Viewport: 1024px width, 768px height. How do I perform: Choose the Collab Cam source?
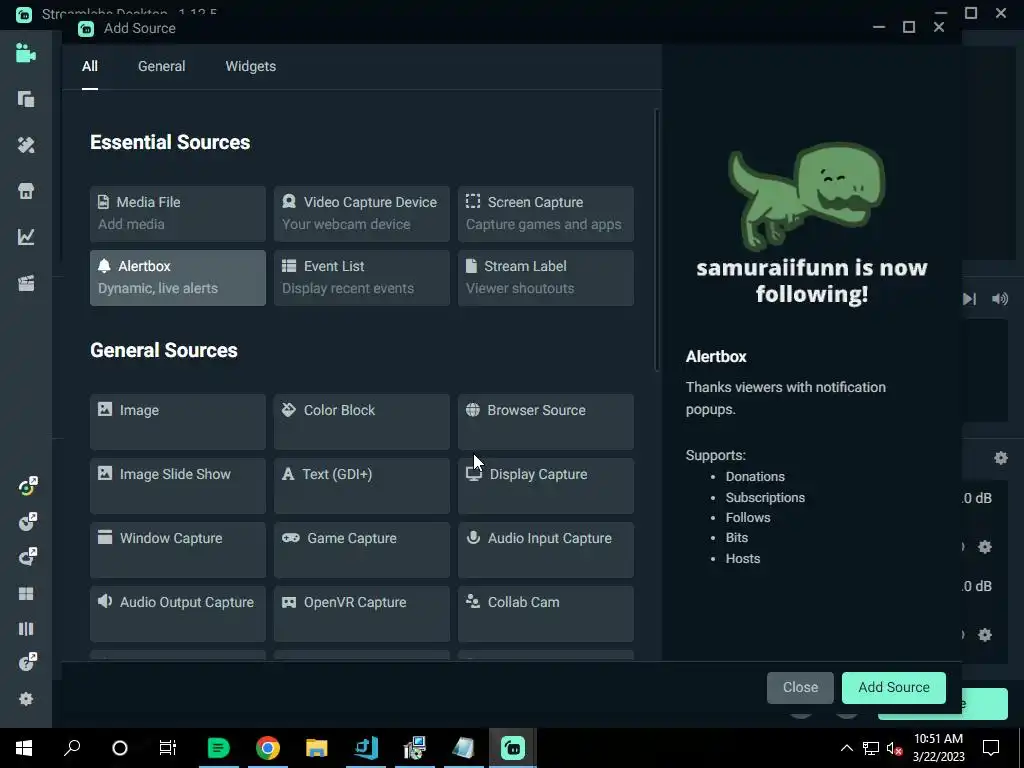(546, 613)
